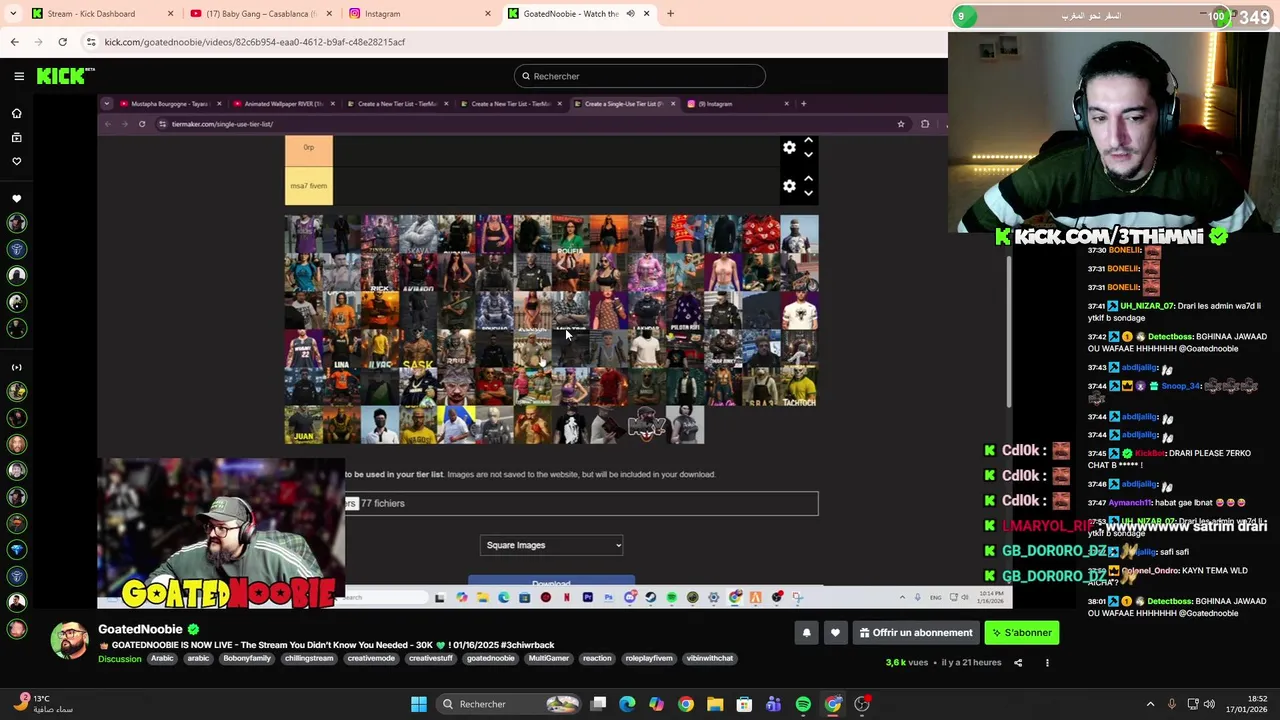Click the S'abonner button

(1021, 633)
